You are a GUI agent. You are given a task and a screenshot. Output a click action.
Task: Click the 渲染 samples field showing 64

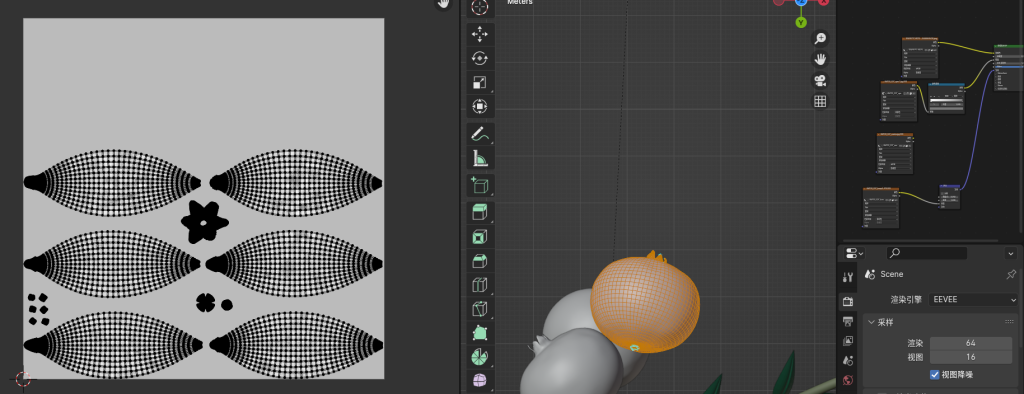(970, 343)
